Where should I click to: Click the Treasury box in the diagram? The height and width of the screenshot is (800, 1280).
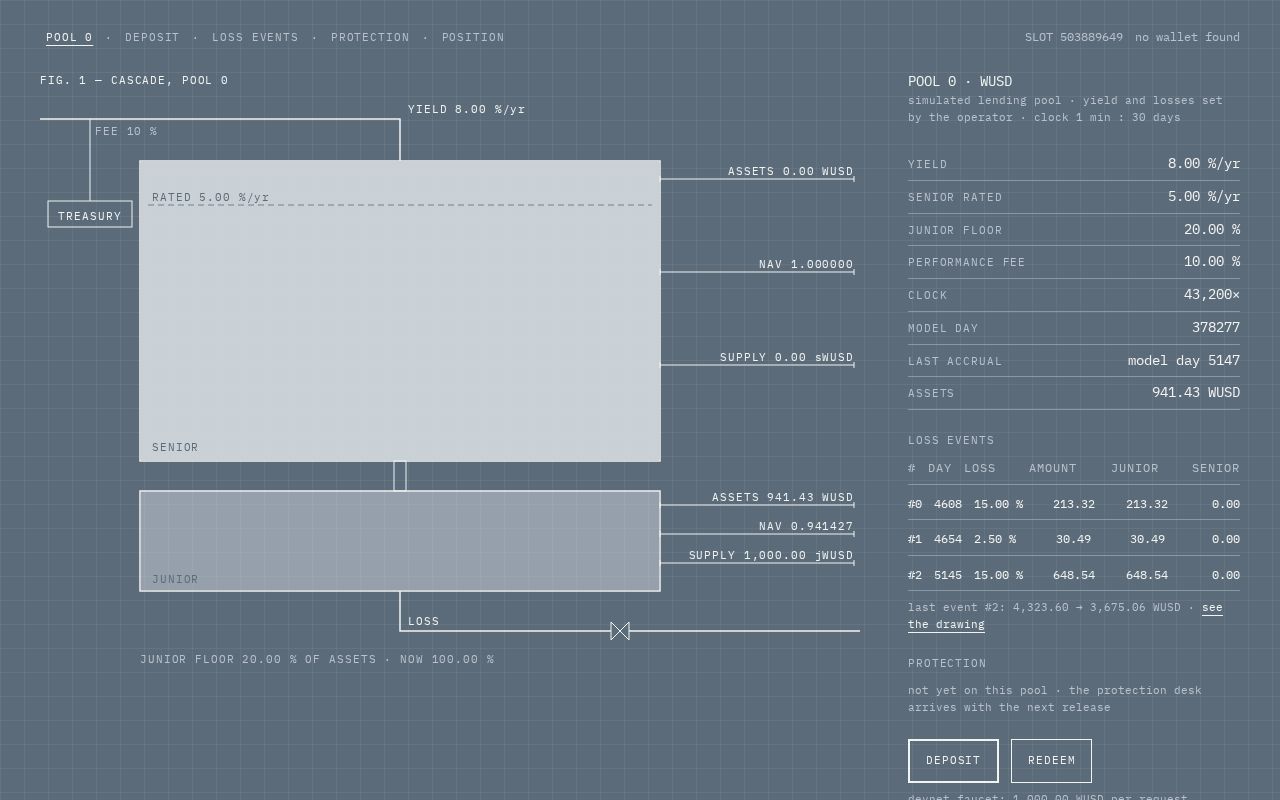90,214
